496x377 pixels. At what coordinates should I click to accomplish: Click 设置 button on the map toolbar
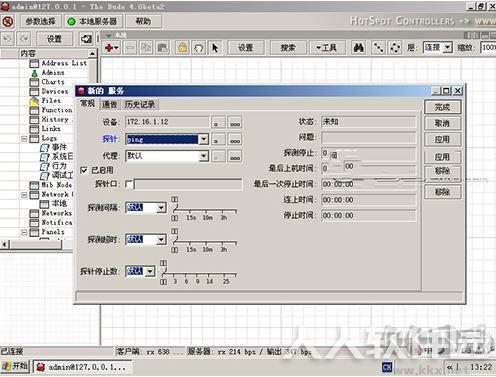pos(246,48)
